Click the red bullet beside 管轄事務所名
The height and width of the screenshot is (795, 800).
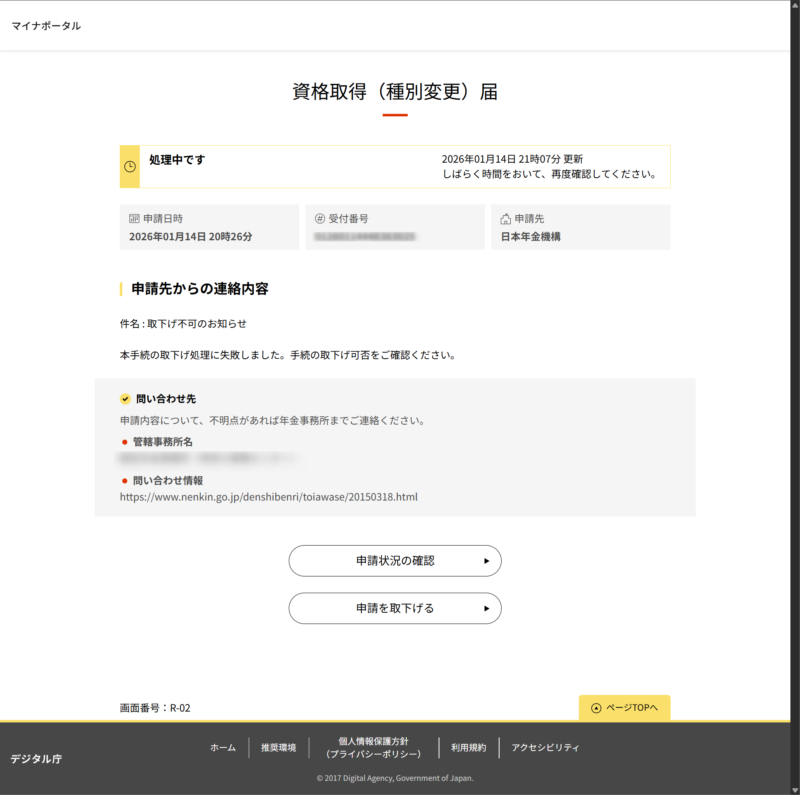(x=125, y=441)
